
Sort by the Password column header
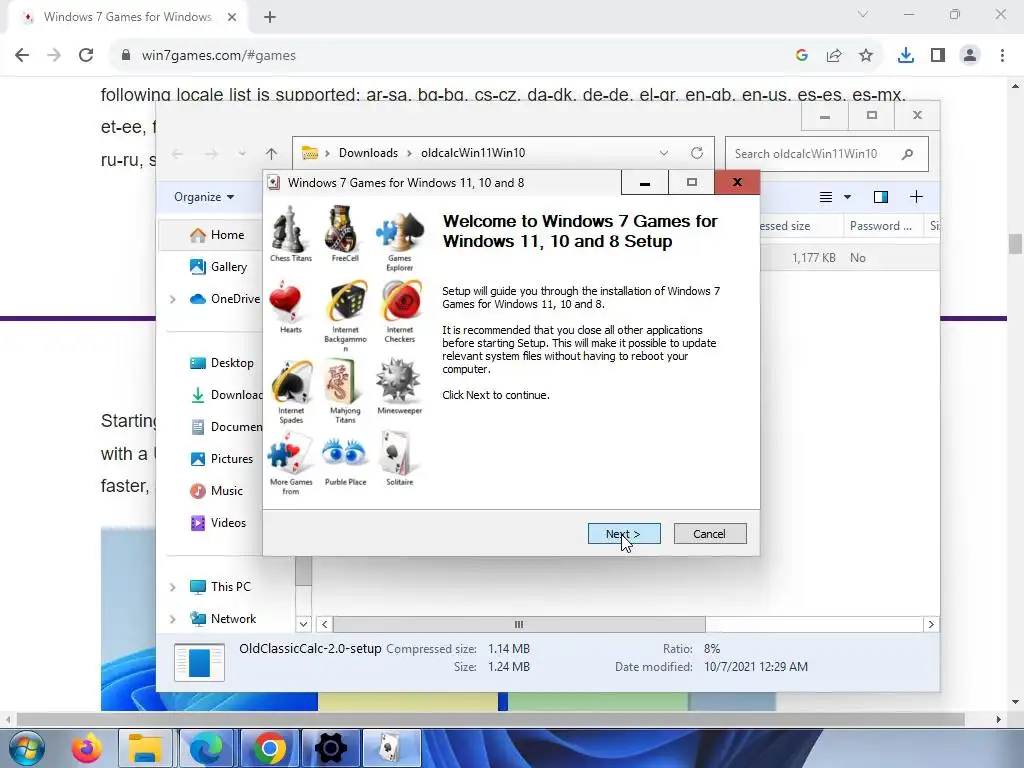tap(881, 226)
